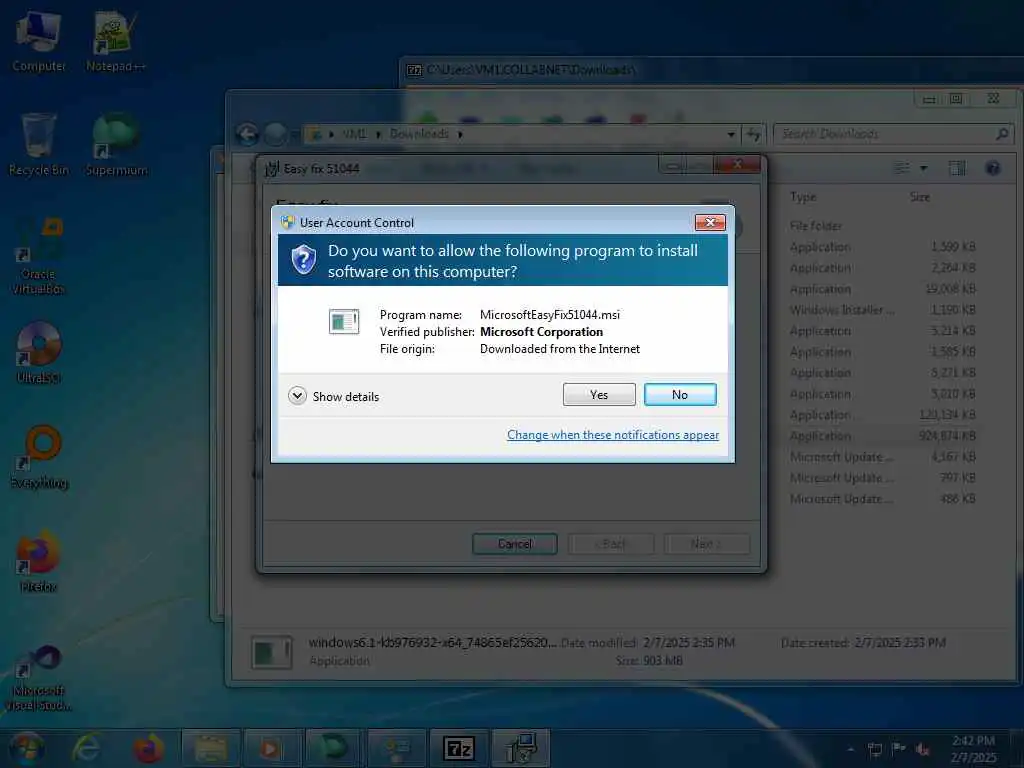Image resolution: width=1024 pixels, height=768 pixels.
Task: Click VM1 breadcrumb in address bar
Action: (x=355, y=134)
